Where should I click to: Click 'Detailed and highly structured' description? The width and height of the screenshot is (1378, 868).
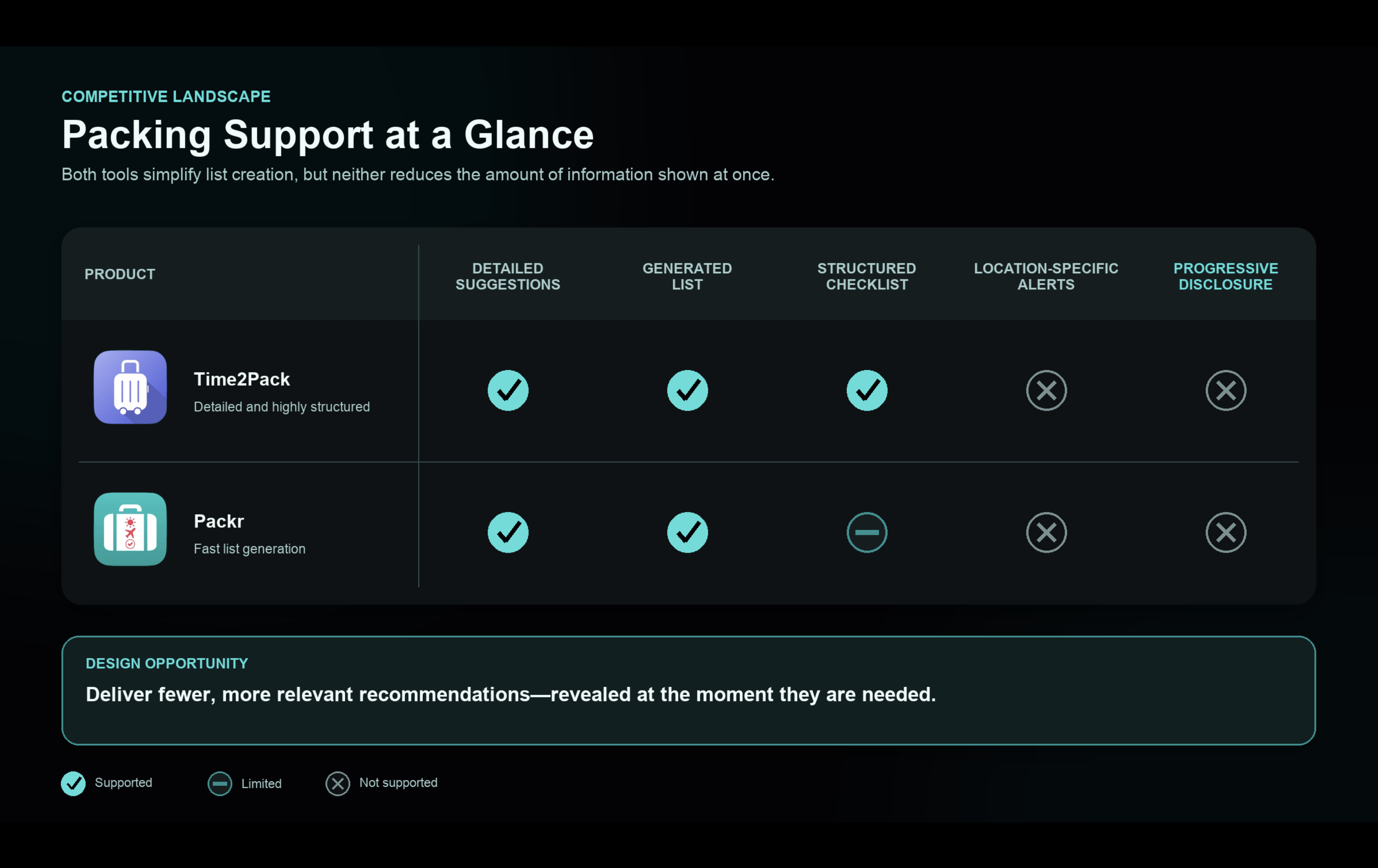click(x=282, y=407)
